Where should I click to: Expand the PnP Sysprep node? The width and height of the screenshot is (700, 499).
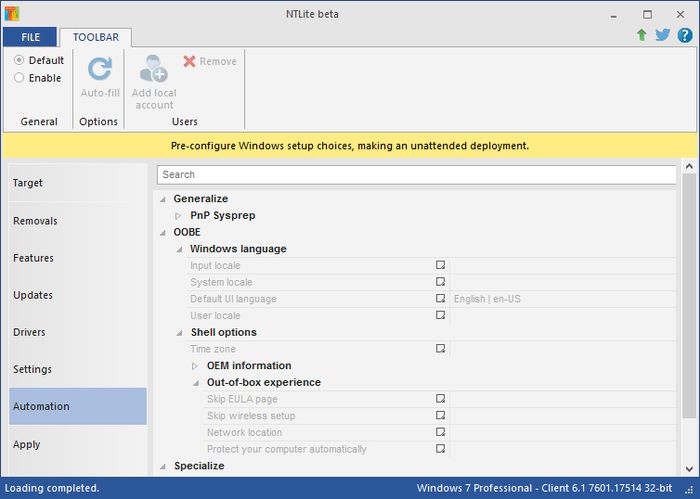(178, 215)
